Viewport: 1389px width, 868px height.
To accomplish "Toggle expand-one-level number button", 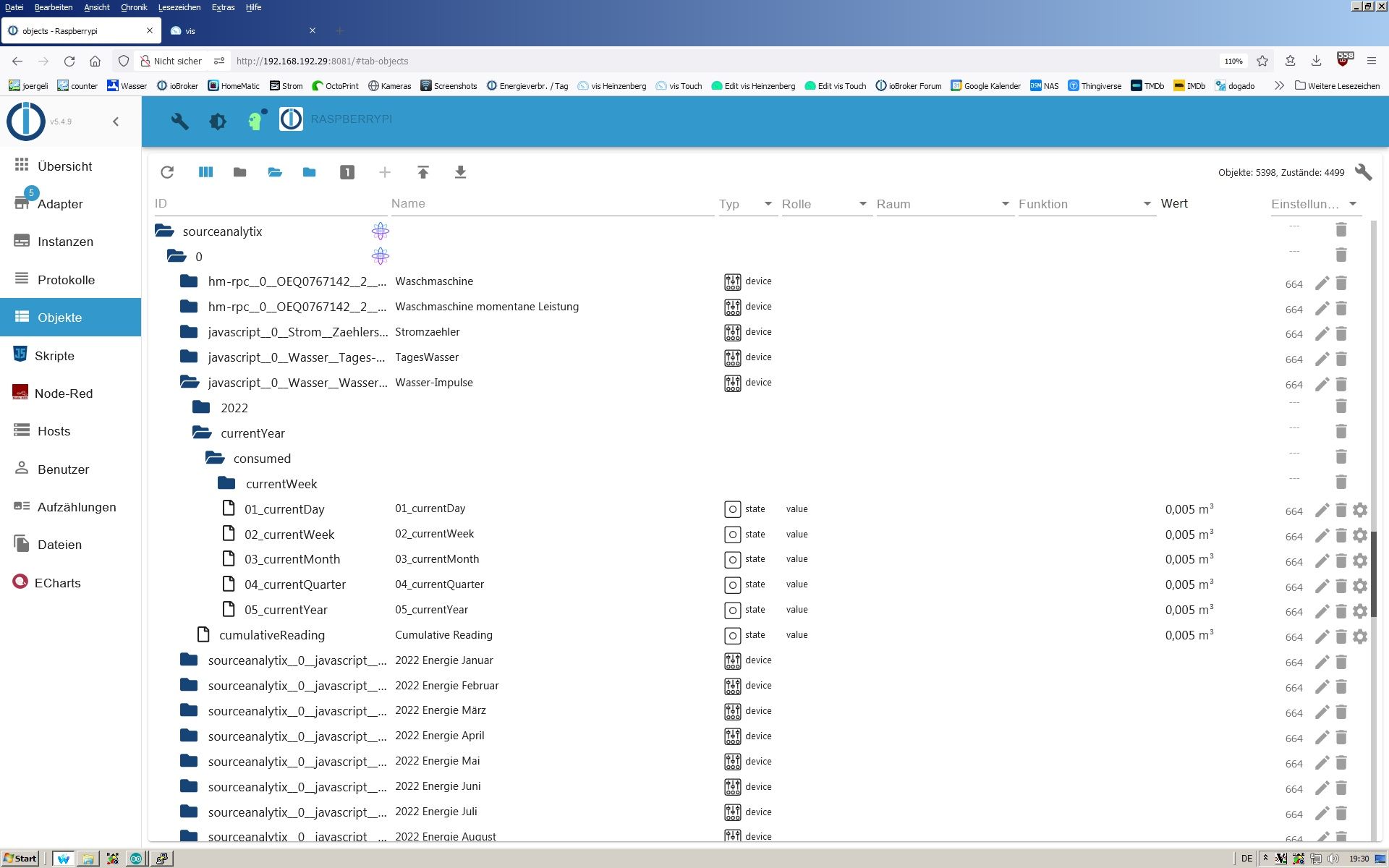I will [x=347, y=172].
